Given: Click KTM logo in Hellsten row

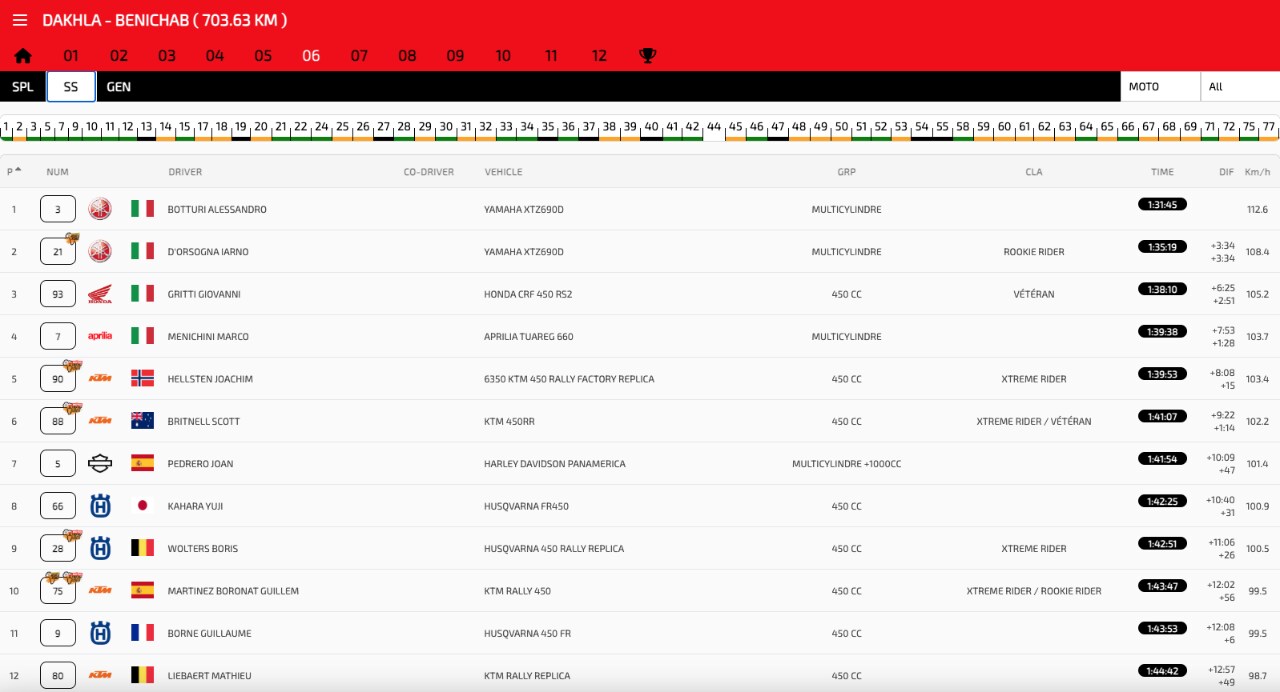Looking at the screenshot, I should (100, 379).
